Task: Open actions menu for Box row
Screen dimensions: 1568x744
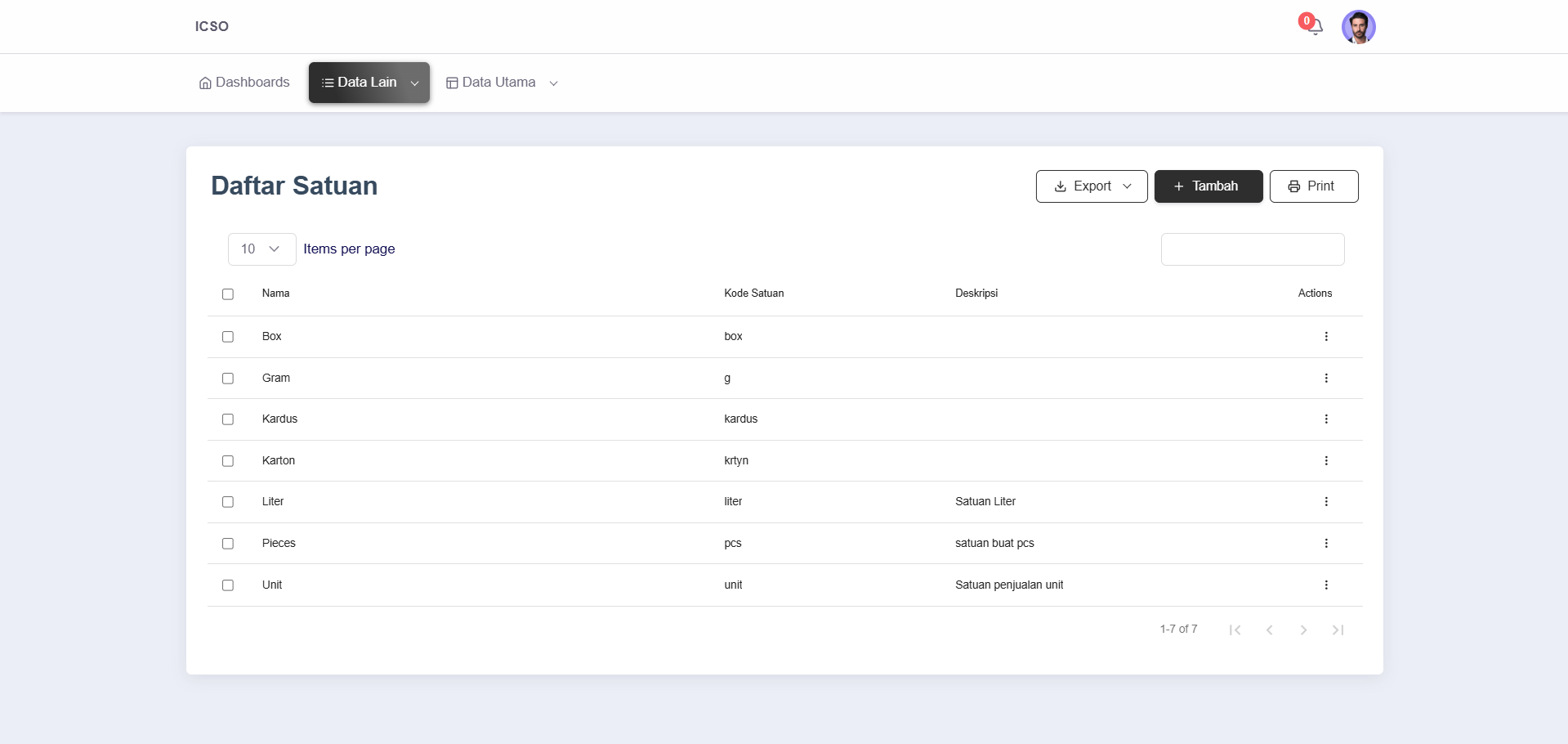Action: click(1325, 337)
